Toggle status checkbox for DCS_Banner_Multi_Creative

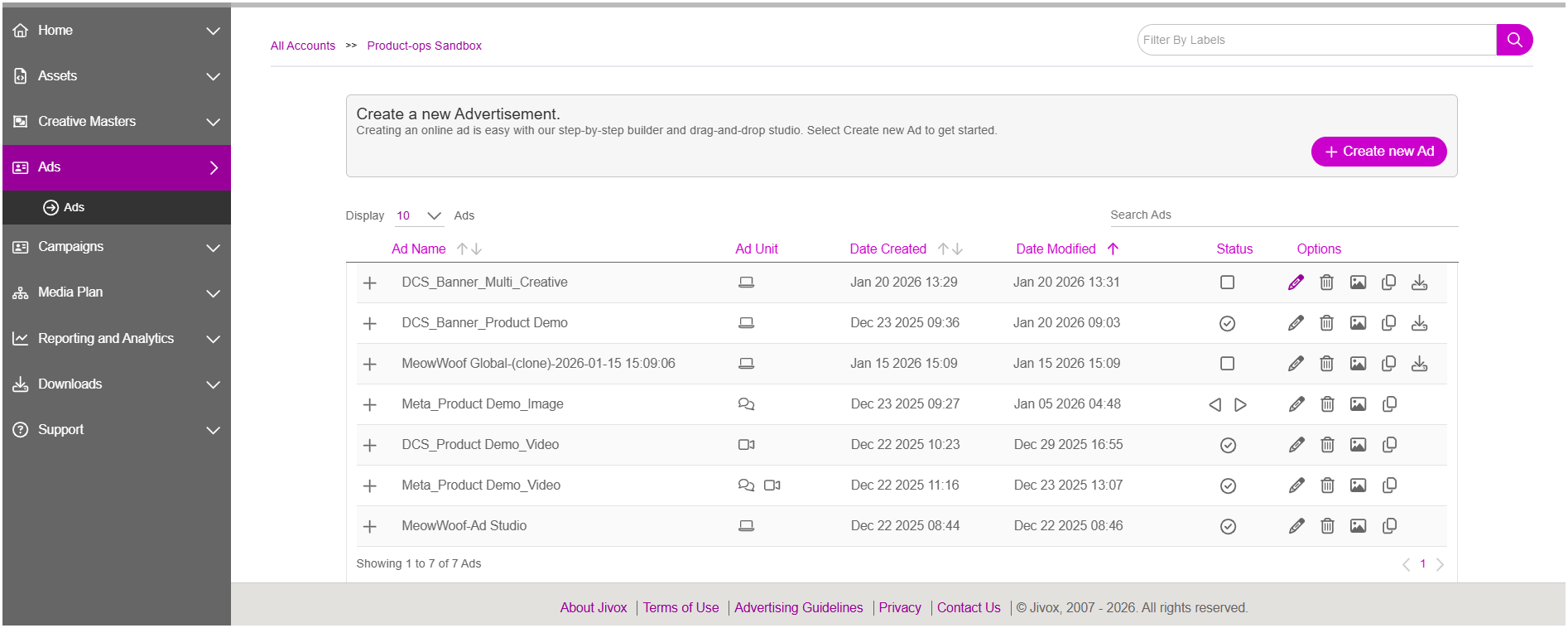coord(1227,283)
